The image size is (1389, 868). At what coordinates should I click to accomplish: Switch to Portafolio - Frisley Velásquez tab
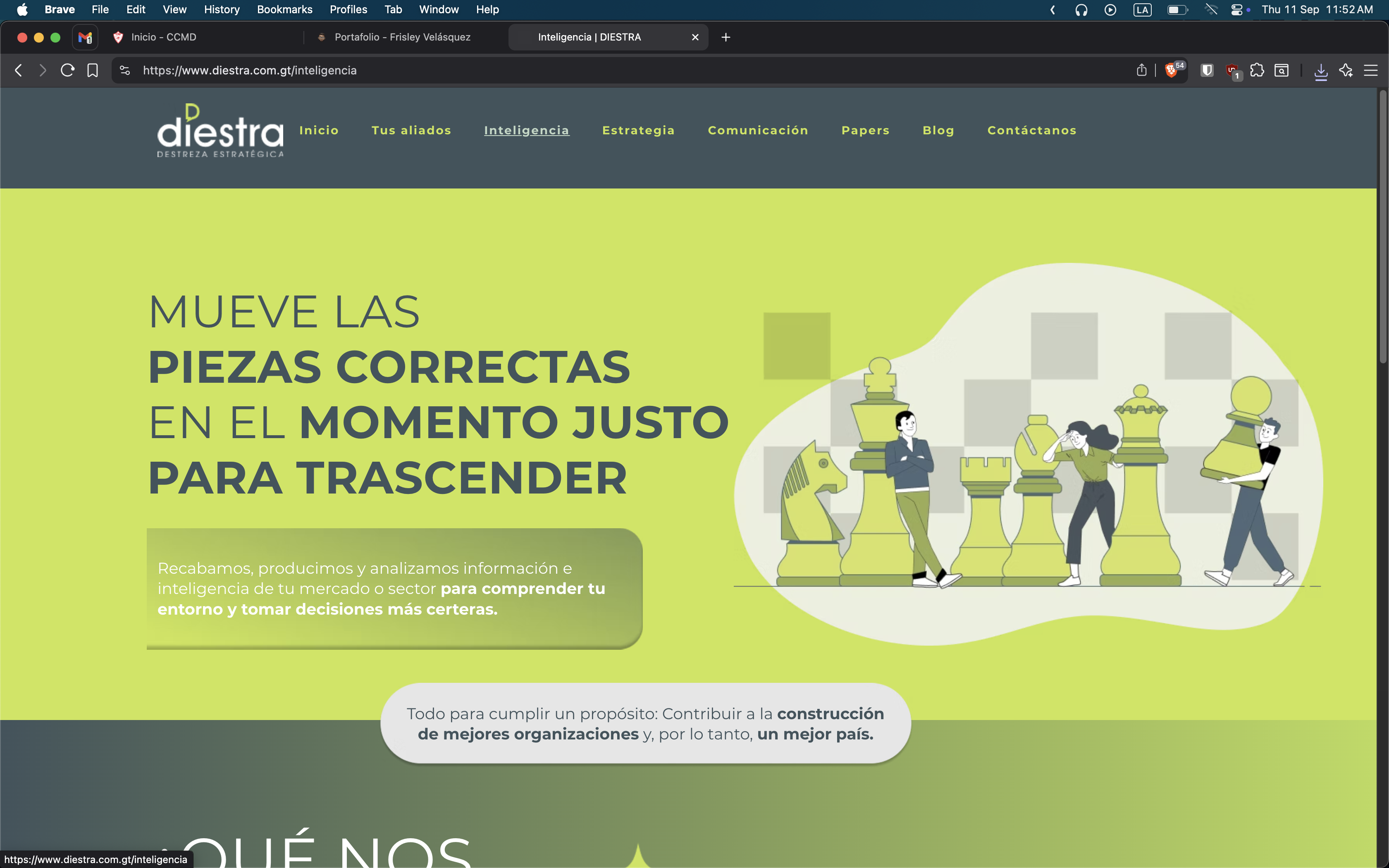click(402, 37)
